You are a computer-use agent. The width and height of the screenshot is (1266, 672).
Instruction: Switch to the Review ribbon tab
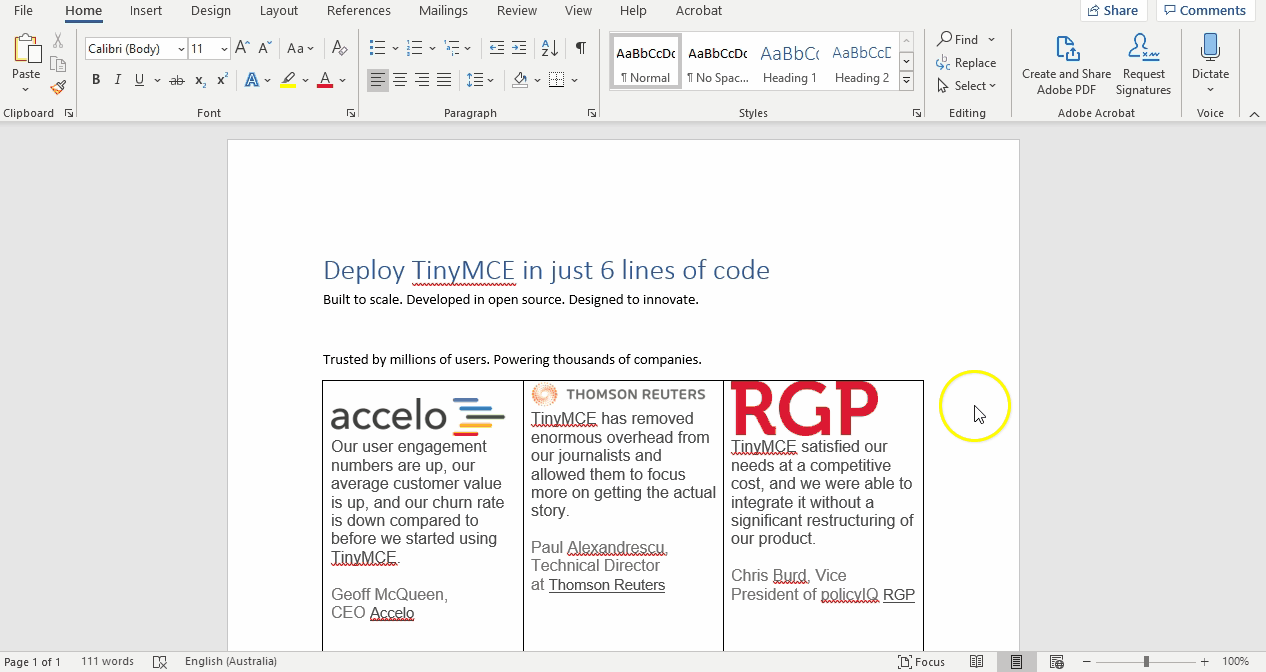point(516,10)
